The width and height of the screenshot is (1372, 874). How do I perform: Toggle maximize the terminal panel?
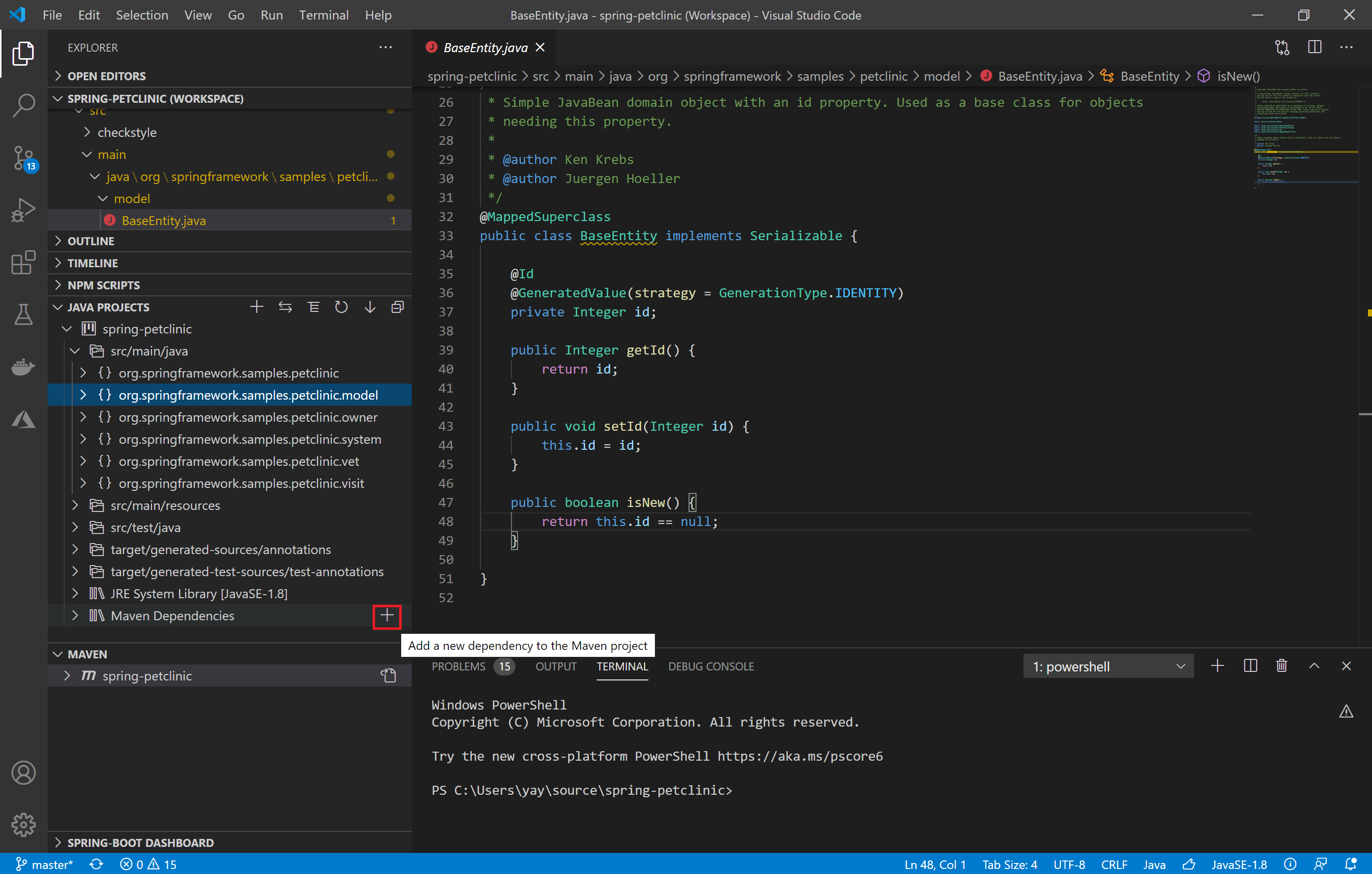click(x=1314, y=665)
